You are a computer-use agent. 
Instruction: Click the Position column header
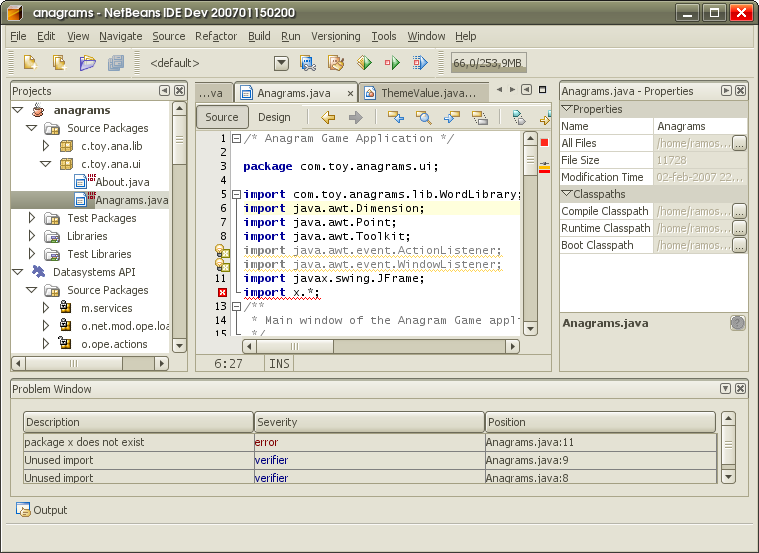pyautogui.click(x=601, y=422)
